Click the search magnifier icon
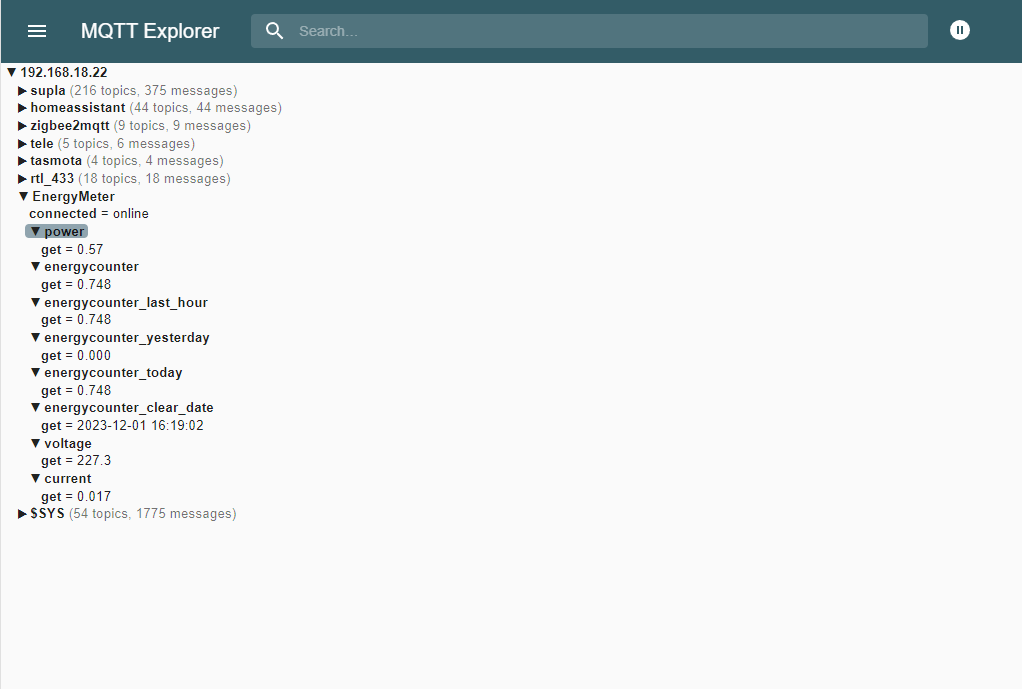This screenshot has height=689, width=1022. point(274,31)
